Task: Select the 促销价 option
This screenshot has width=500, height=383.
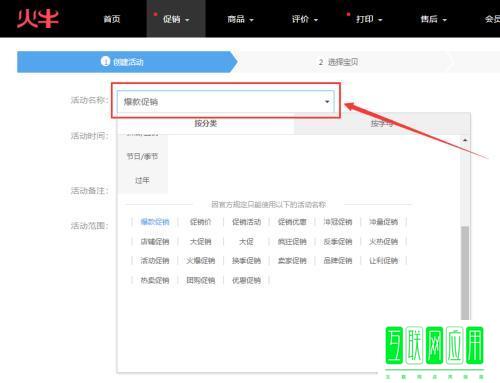Action: pos(201,222)
